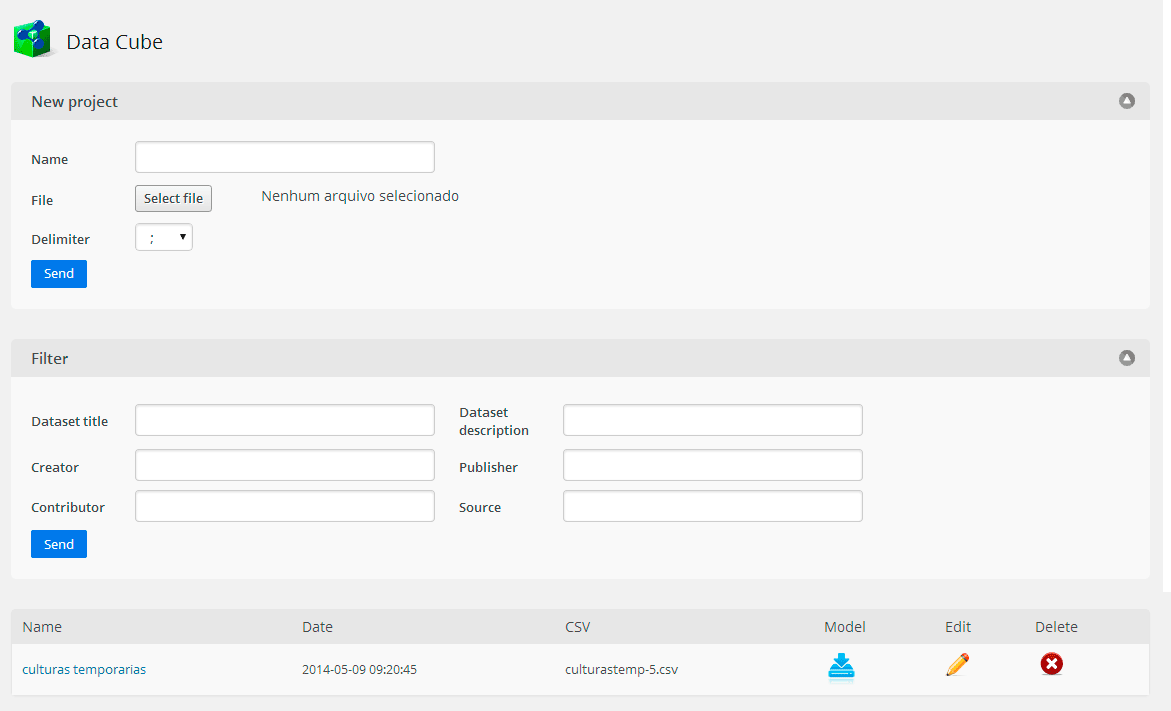Focus the Creator filter field
This screenshot has height=711, width=1171.
(x=285, y=465)
